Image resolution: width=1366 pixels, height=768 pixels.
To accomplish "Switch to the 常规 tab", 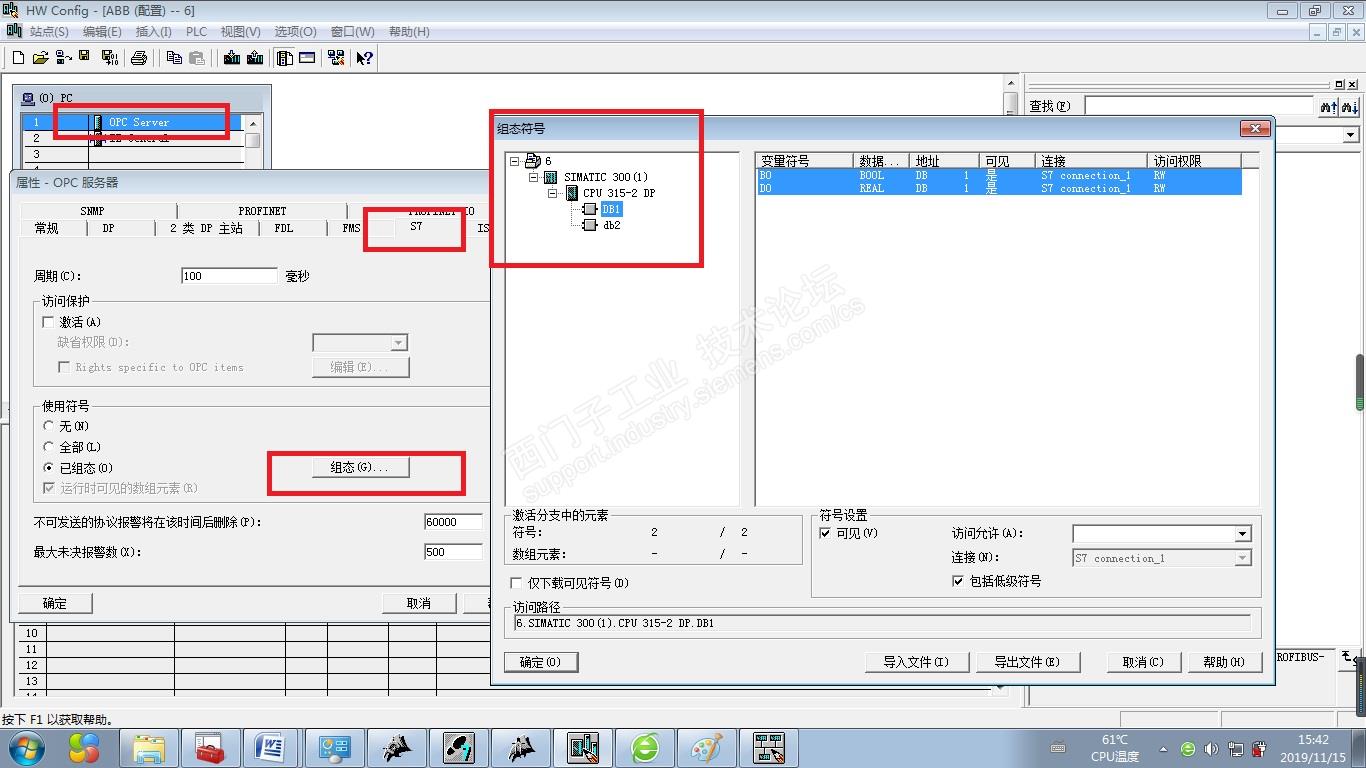I will (x=47, y=228).
